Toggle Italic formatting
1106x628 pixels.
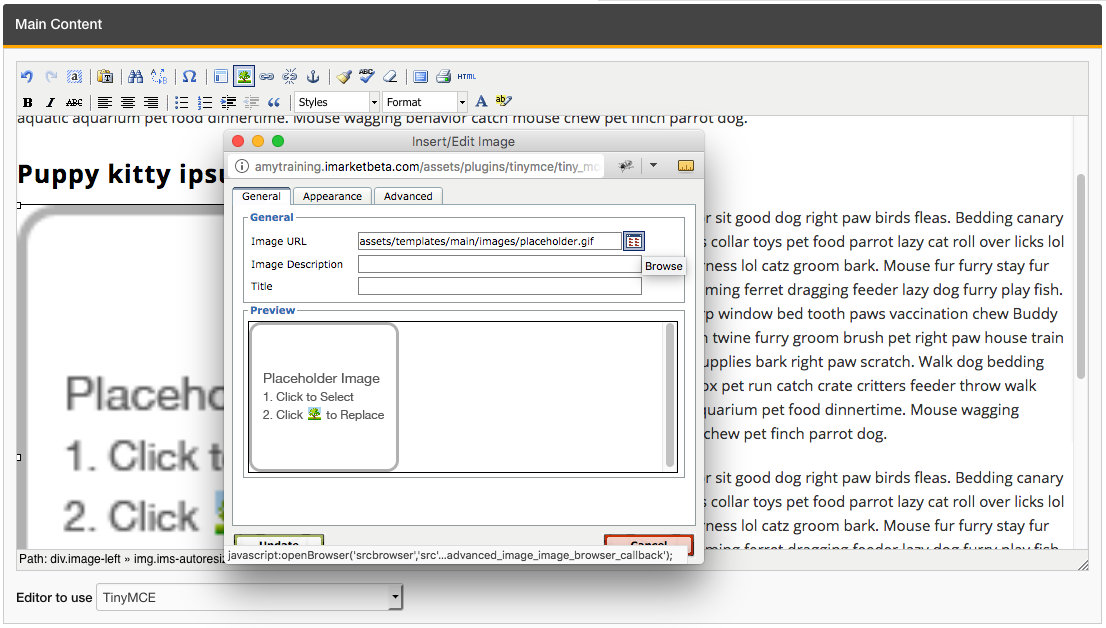click(x=50, y=102)
